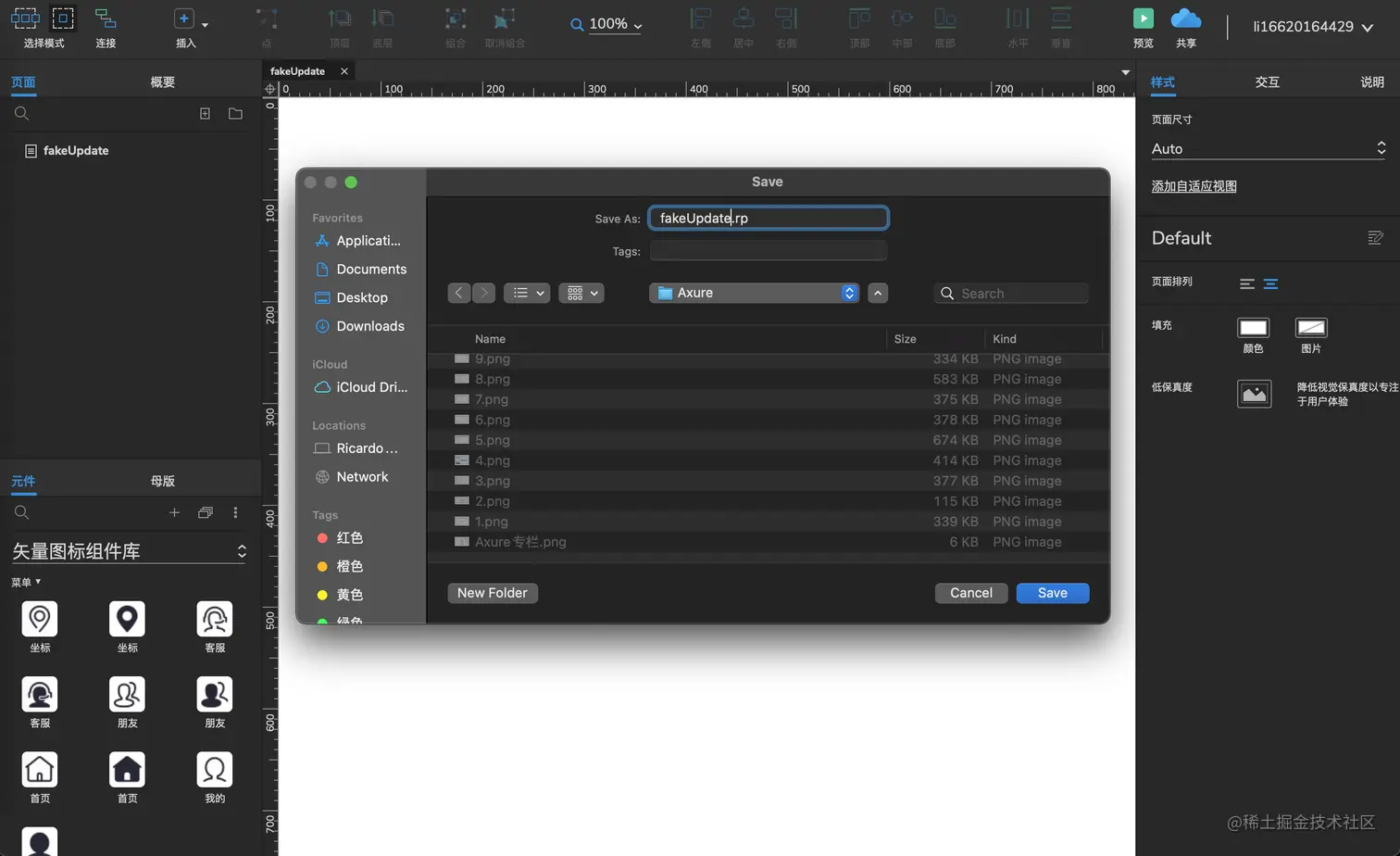Screen dimensions: 1400x856
Task: Switch to the 样式 (Style) tab
Action: 1163,82
